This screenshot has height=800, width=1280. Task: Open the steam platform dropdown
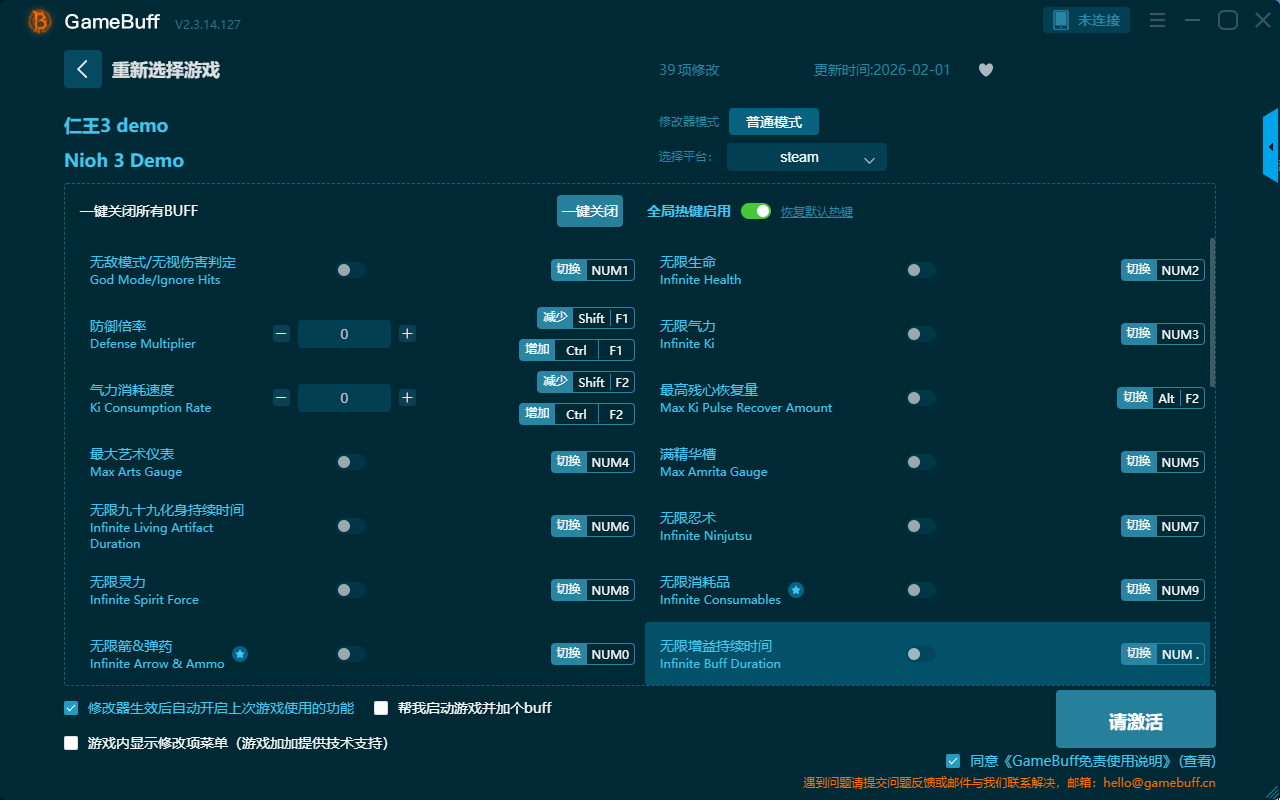click(806, 157)
